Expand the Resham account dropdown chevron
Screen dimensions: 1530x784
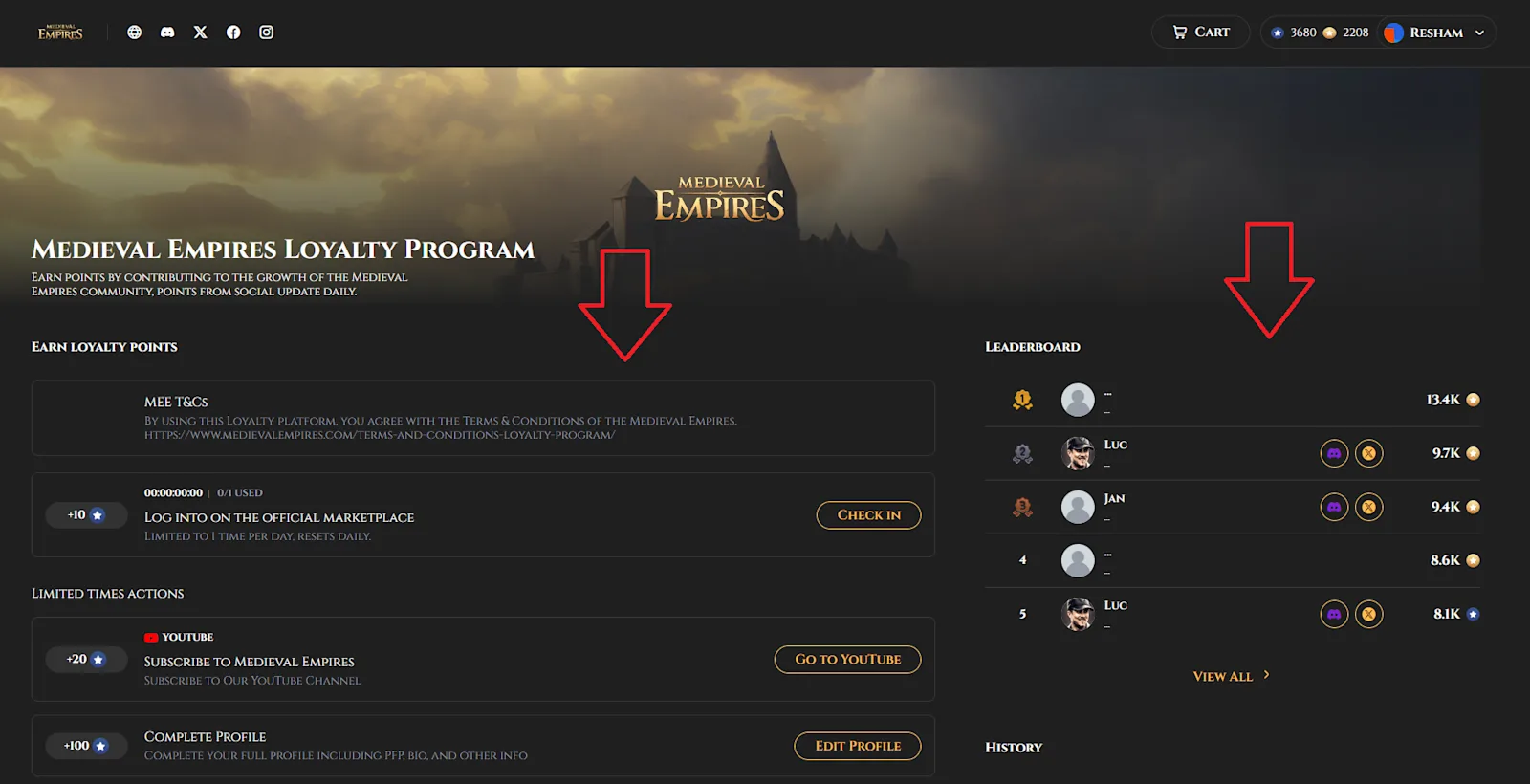coord(1480,33)
